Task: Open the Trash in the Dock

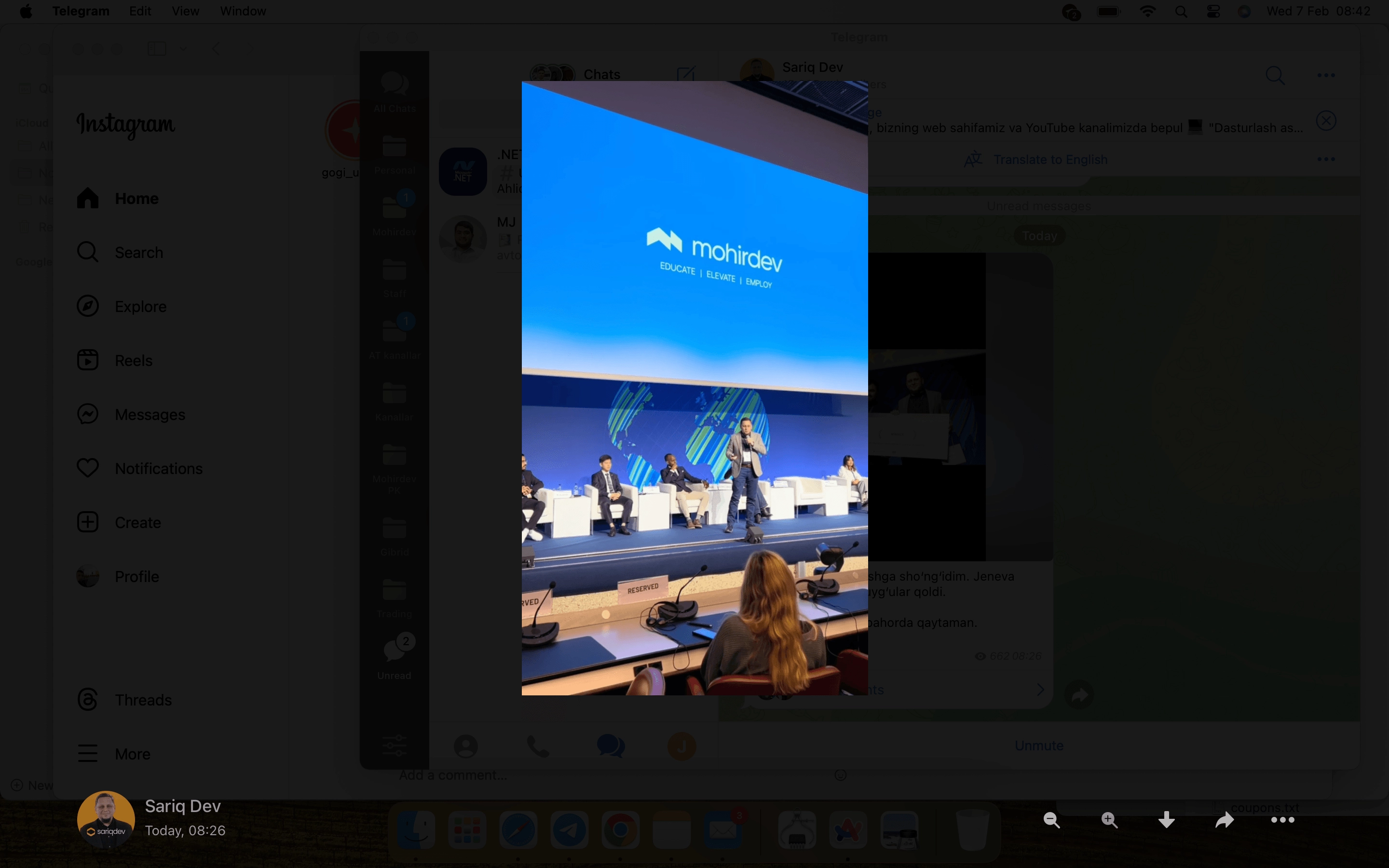Action: tap(972, 830)
